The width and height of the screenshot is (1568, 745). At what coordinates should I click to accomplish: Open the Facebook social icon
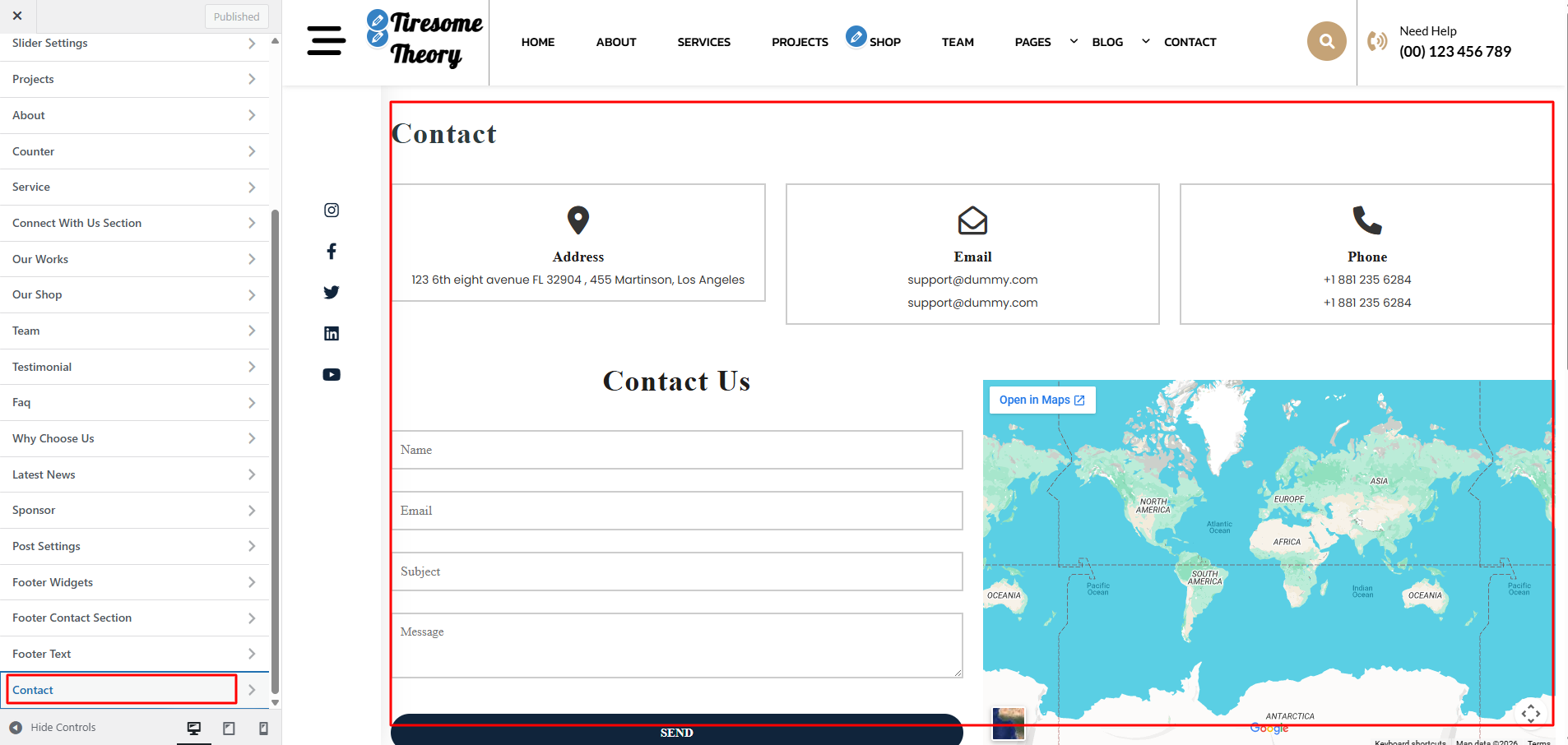click(332, 251)
